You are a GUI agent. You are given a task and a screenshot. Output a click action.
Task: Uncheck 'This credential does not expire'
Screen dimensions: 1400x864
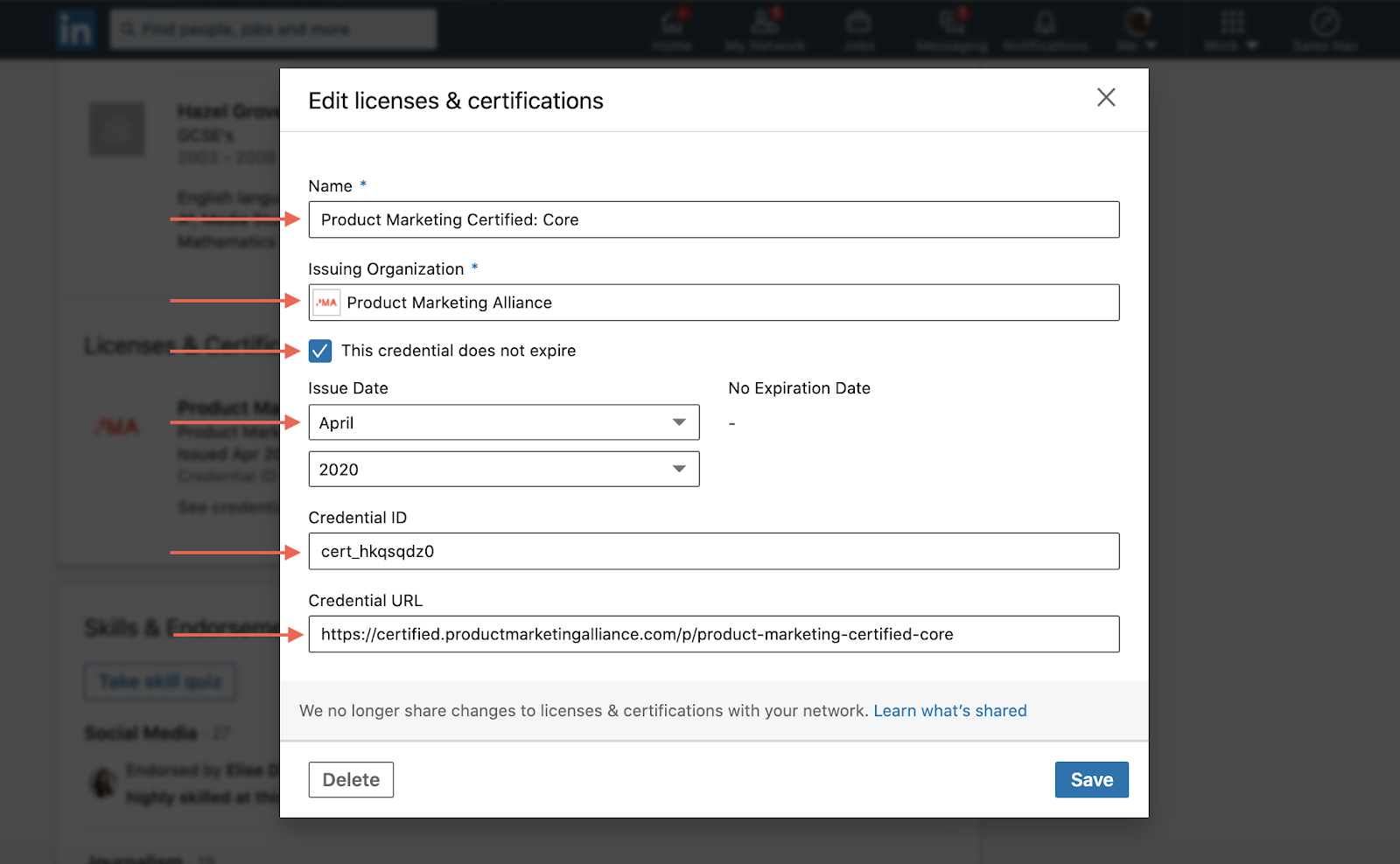point(320,351)
